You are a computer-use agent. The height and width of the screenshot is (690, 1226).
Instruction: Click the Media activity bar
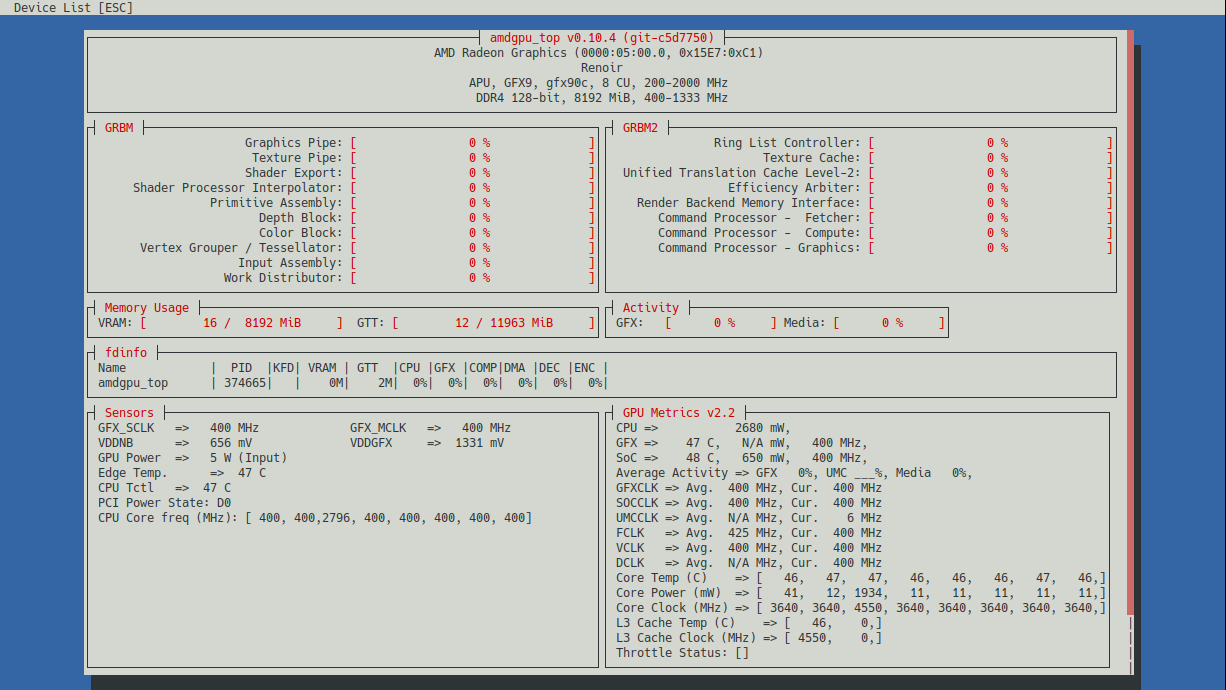889,323
